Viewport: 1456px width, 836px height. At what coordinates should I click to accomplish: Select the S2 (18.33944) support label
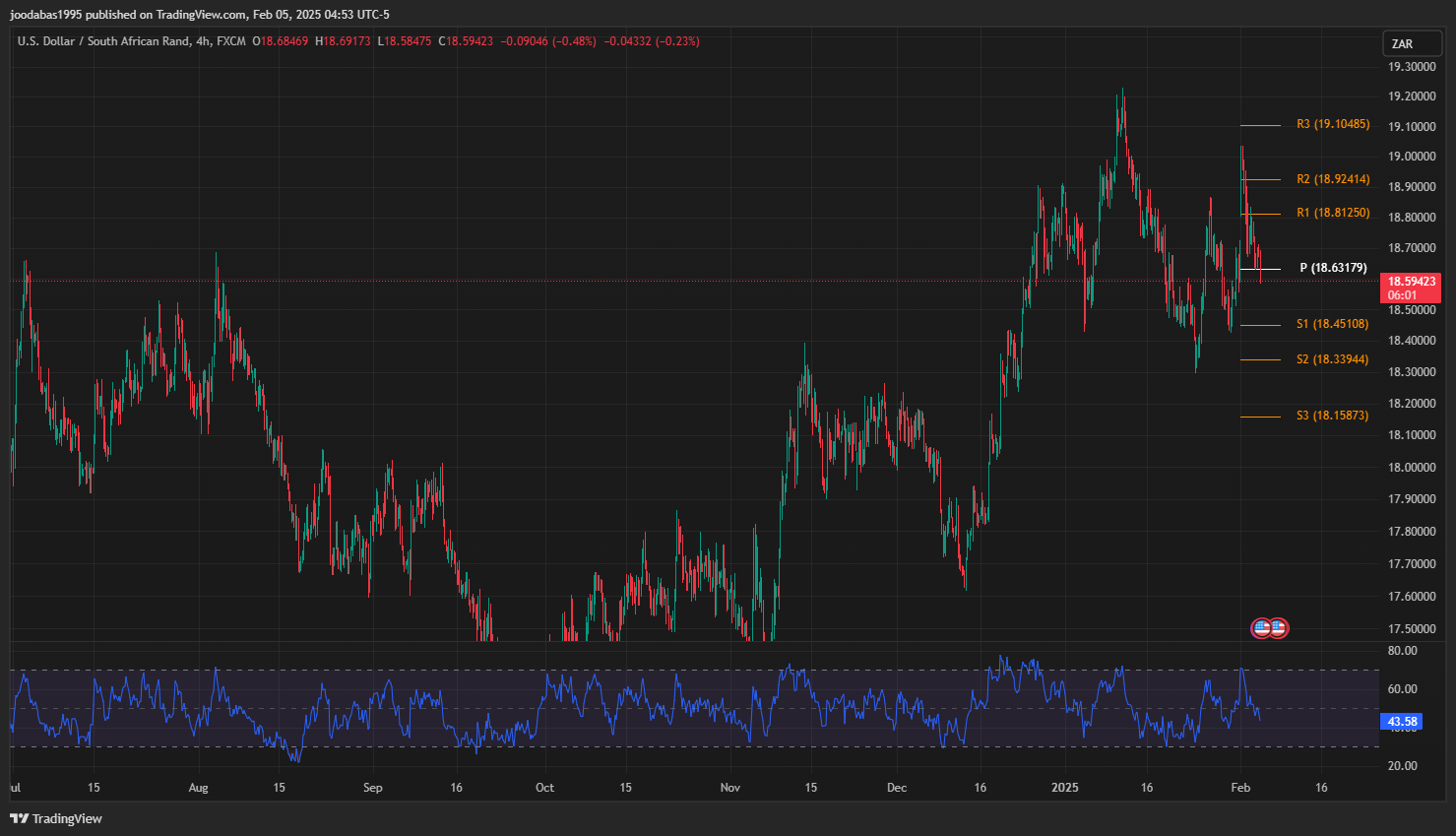(x=1332, y=359)
